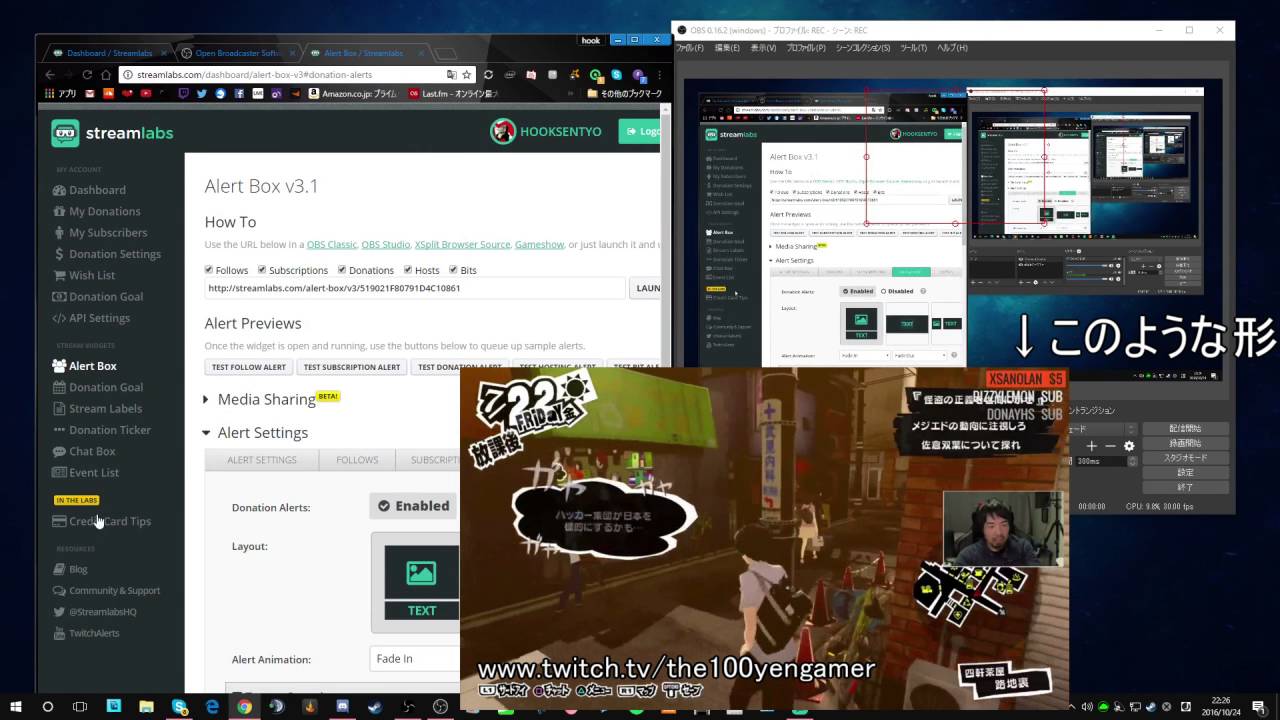Image resolution: width=1280 pixels, height=720 pixels.
Task: Open Amazon.co.jp bookmark
Action: coord(352,93)
